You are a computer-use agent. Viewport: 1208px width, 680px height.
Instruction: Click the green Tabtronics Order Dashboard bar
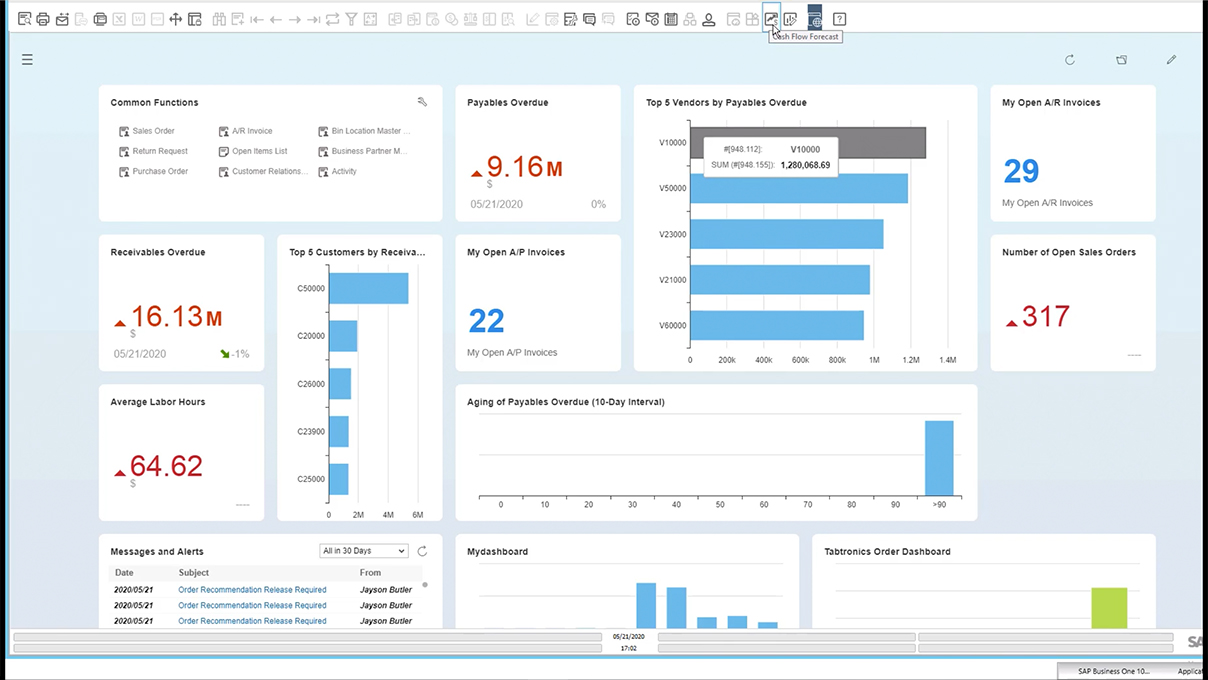point(1109,608)
